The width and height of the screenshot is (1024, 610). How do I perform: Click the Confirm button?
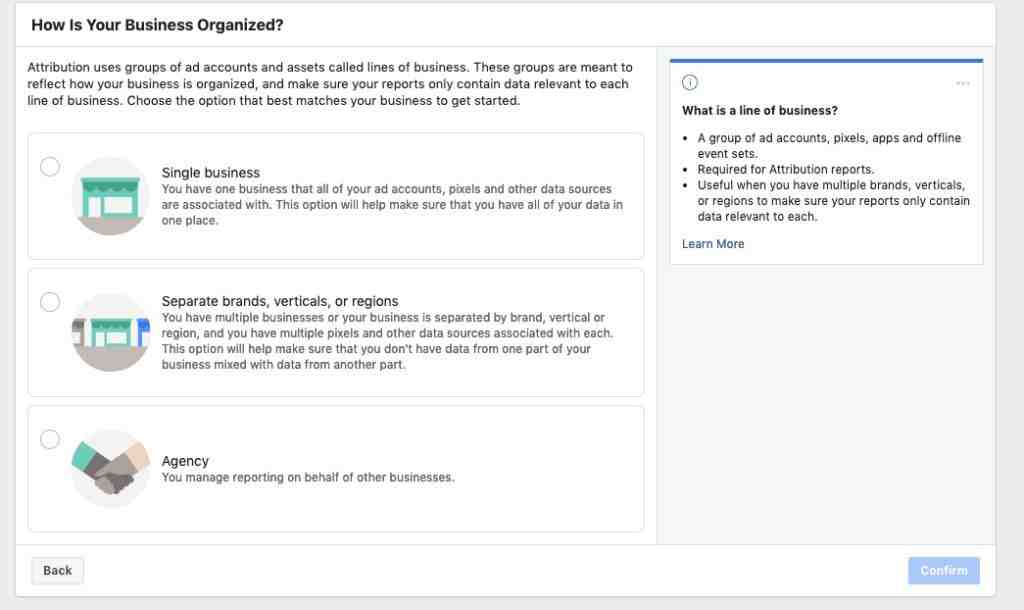click(x=944, y=570)
